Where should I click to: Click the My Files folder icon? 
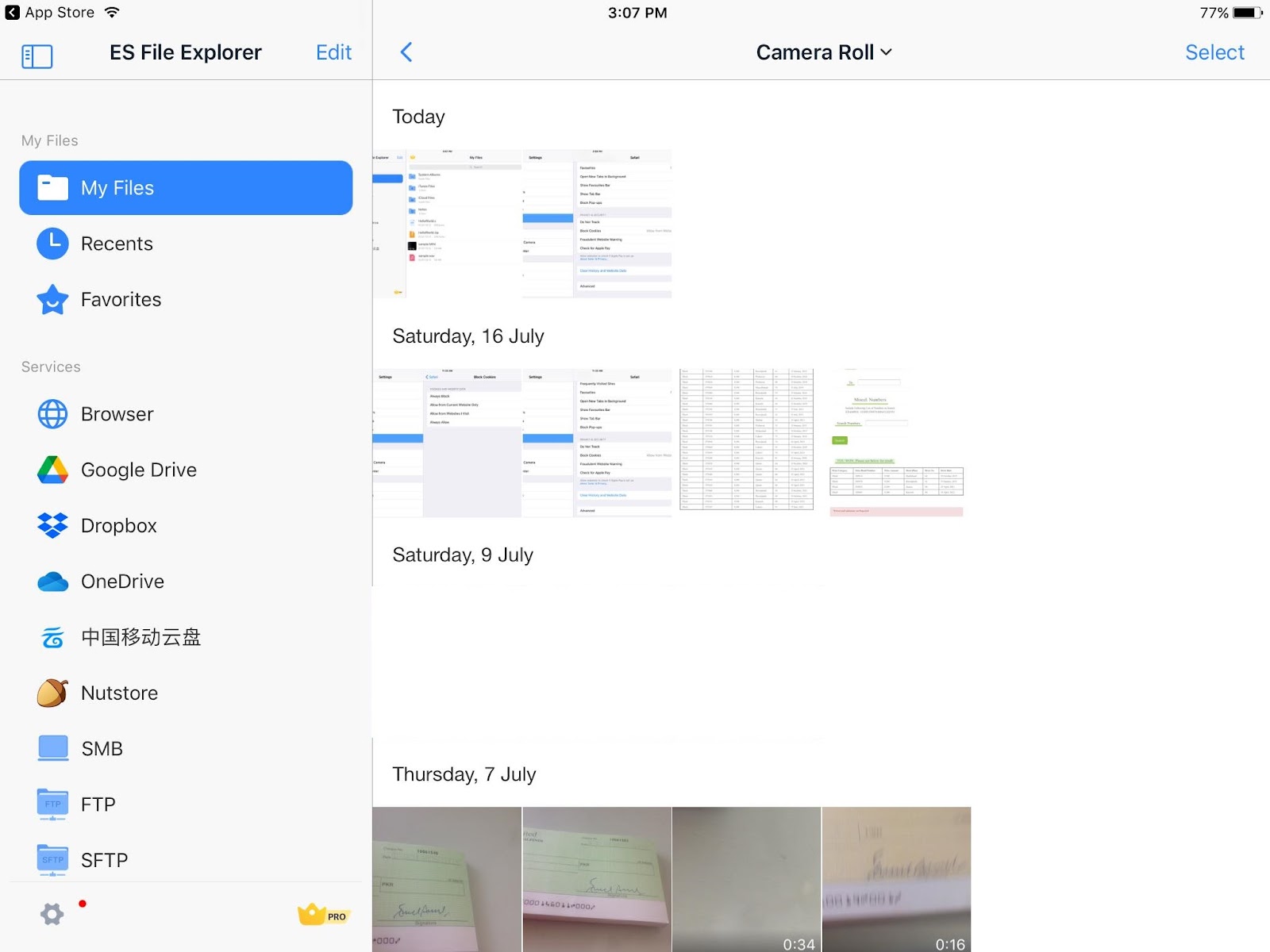pos(52,188)
